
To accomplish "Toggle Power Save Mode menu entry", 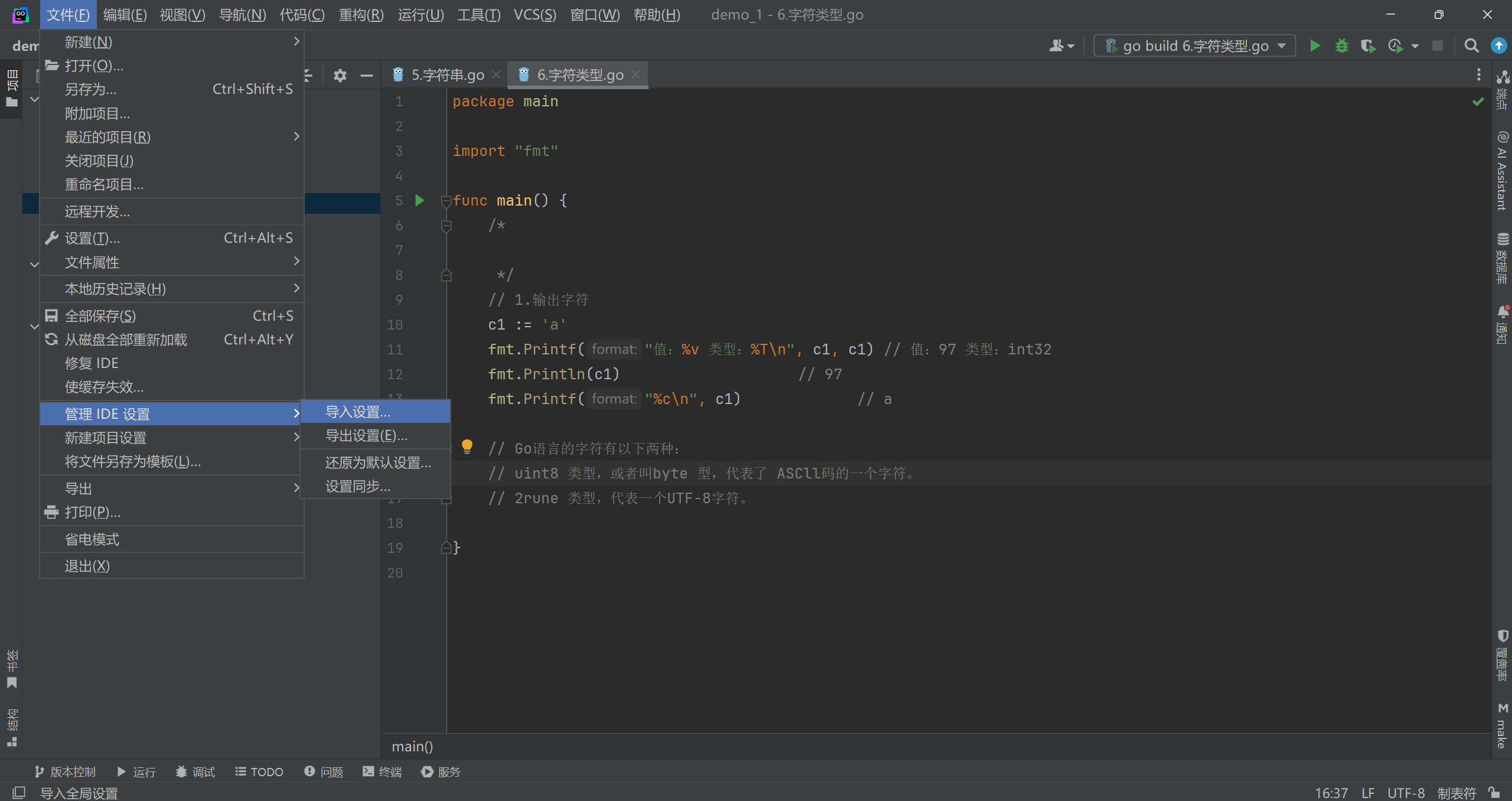I will (x=172, y=539).
